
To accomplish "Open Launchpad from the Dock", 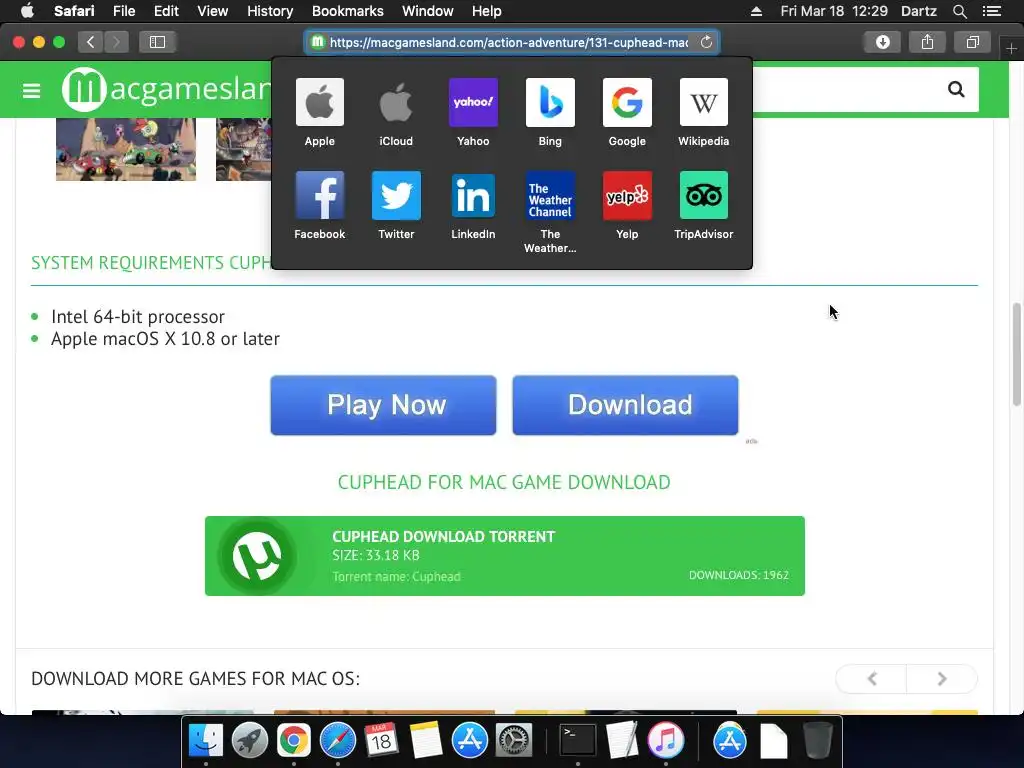I will pos(249,741).
